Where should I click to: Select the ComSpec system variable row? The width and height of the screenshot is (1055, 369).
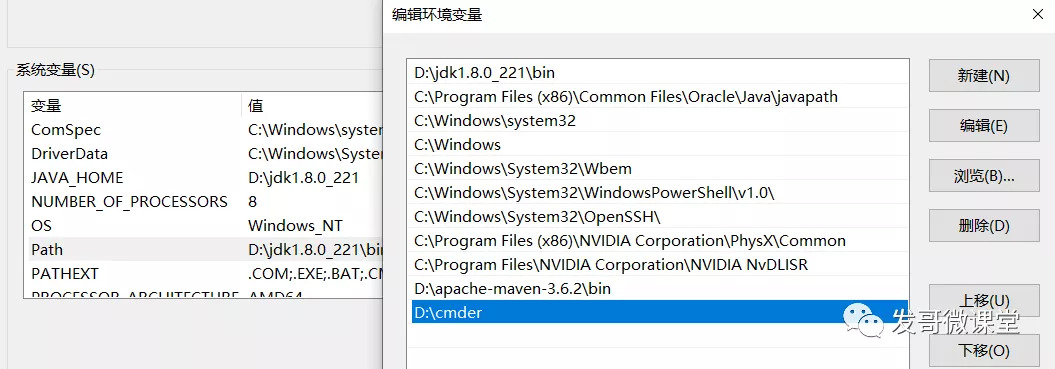click(x=203, y=129)
